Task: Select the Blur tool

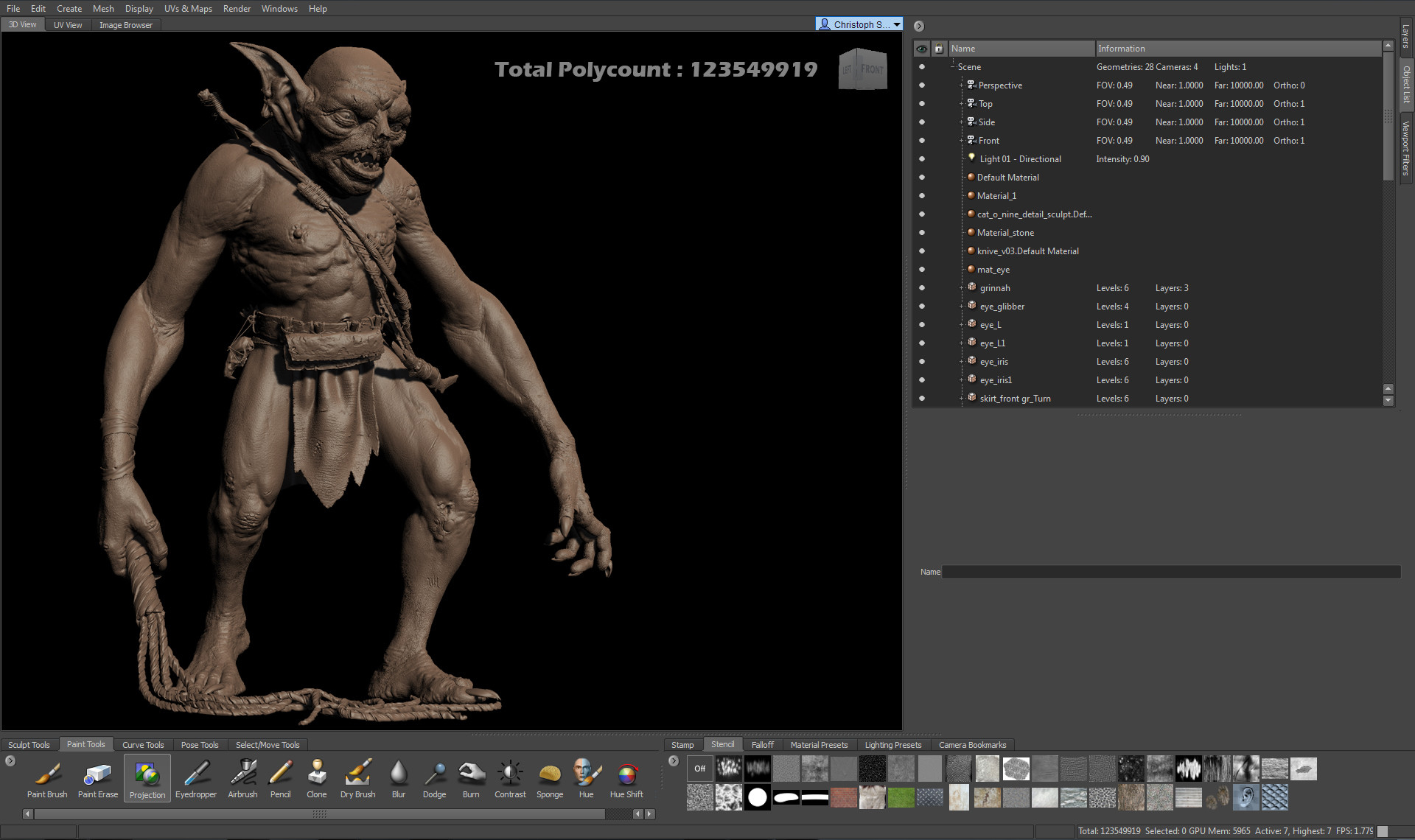Action: pyautogui.click(x=399, y=780)
